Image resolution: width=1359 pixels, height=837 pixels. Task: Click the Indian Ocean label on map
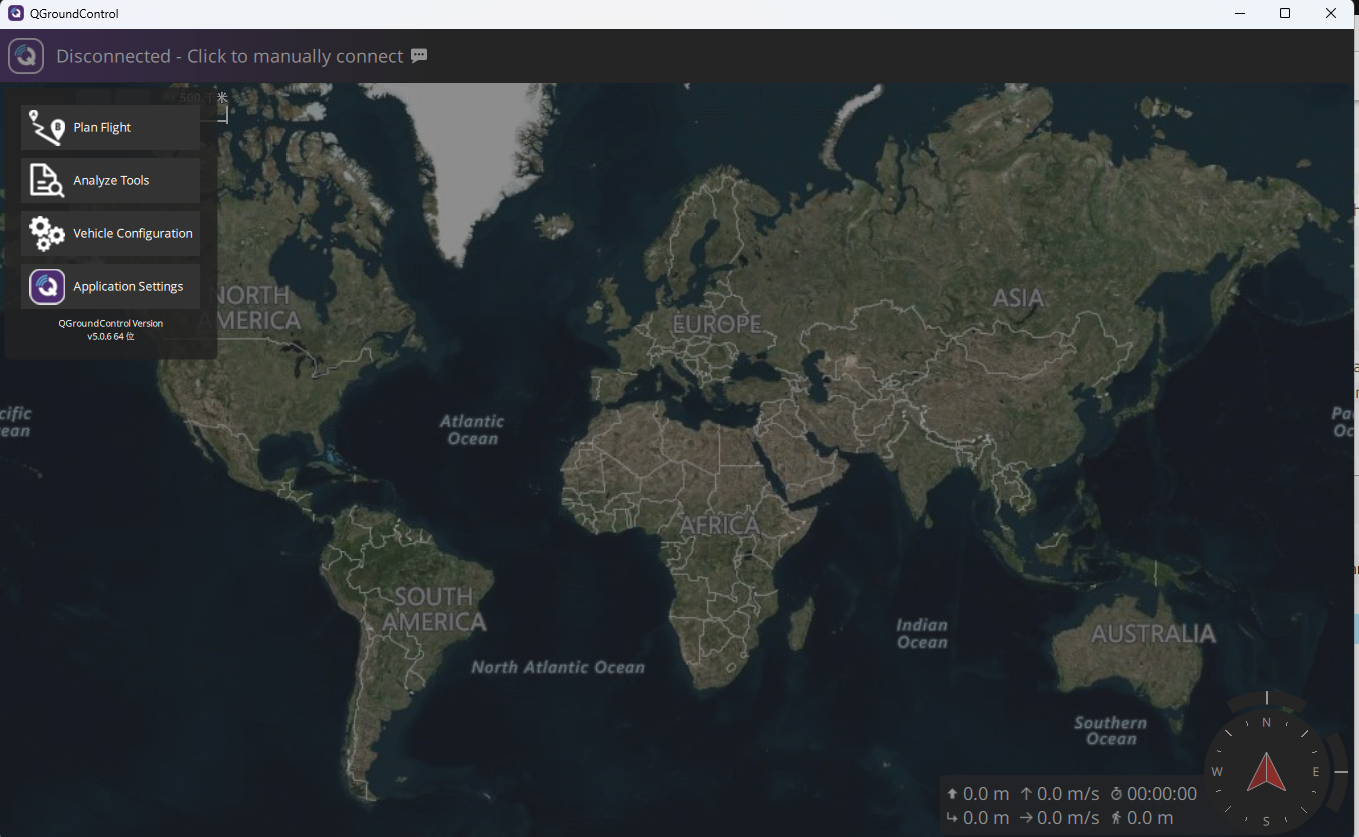tap(922, 633)
